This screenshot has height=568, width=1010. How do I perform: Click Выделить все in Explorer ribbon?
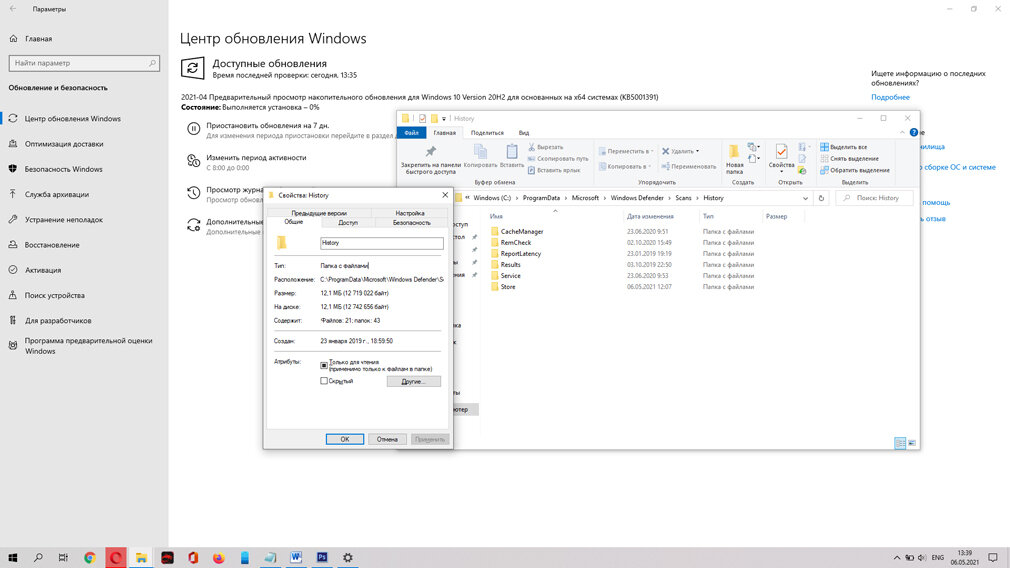pos(843,147)
